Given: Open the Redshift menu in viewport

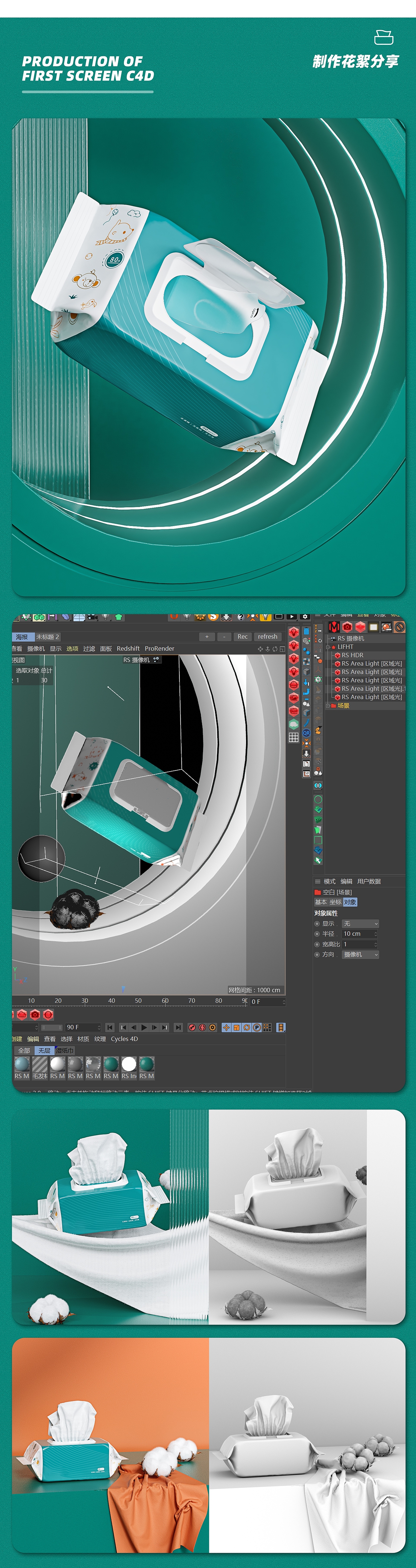Looking at the screenshot, I should pyautogui.click(x=128, y=649).
